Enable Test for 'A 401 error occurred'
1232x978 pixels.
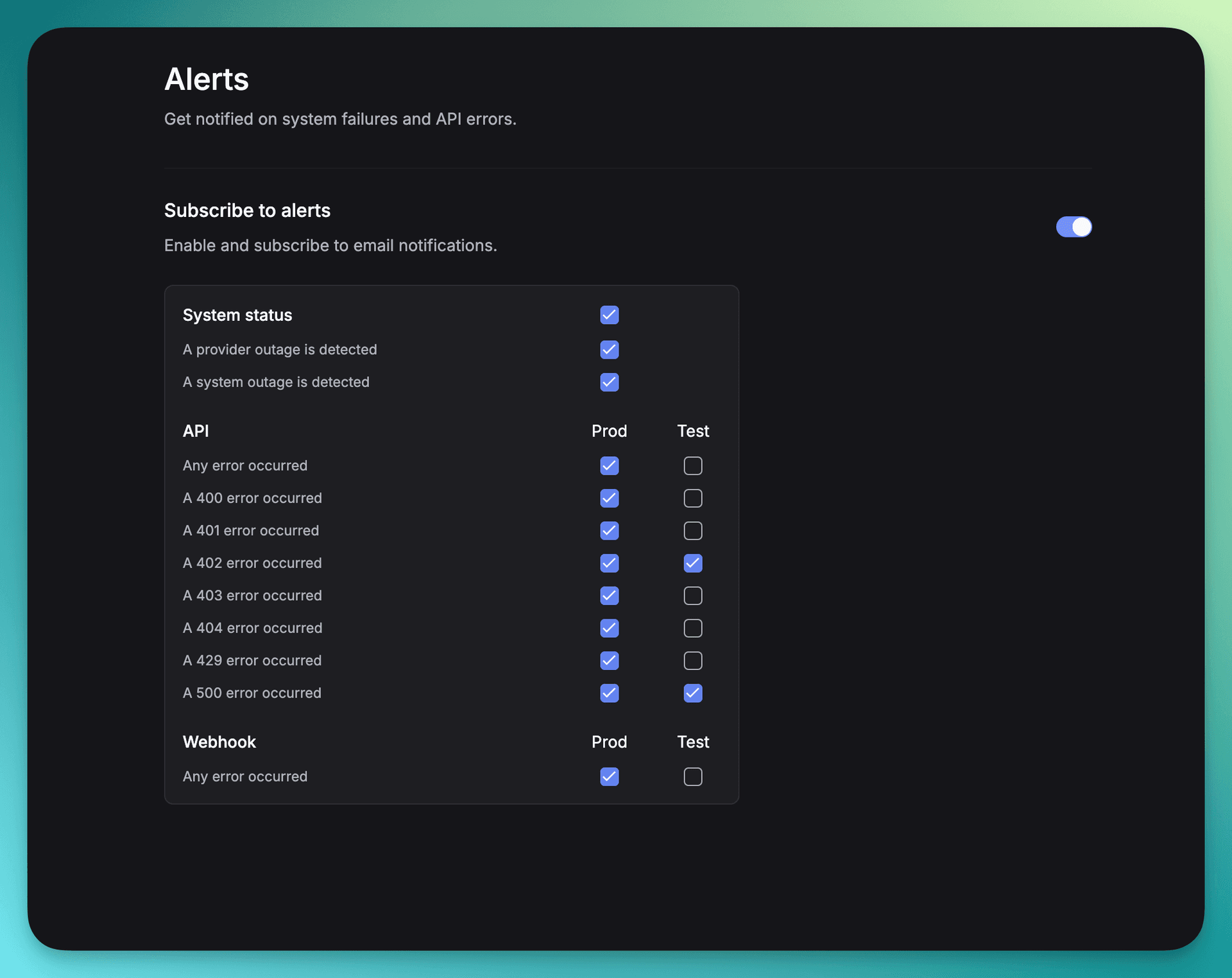692,531
